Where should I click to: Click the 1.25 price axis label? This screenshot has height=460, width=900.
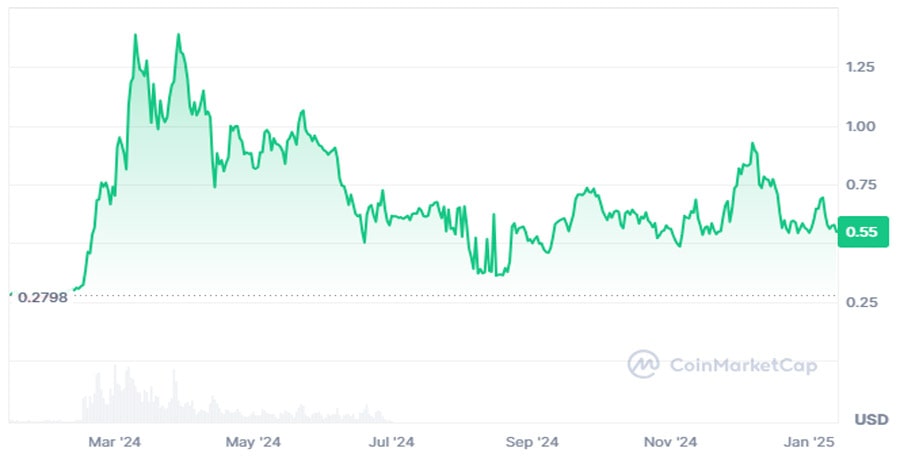click(x=862, y=67)
